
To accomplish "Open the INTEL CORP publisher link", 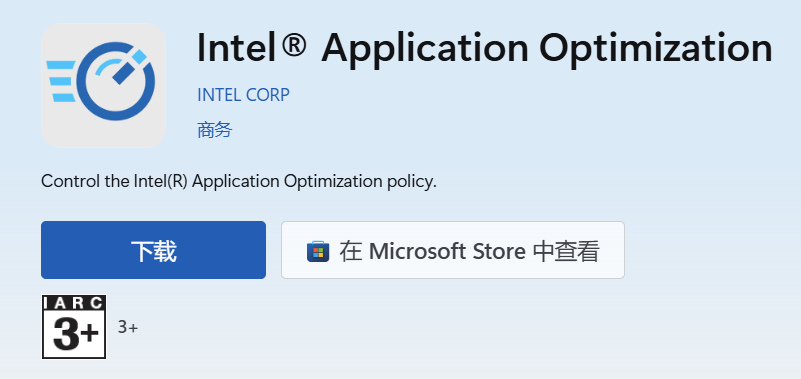I will [243, 95].
